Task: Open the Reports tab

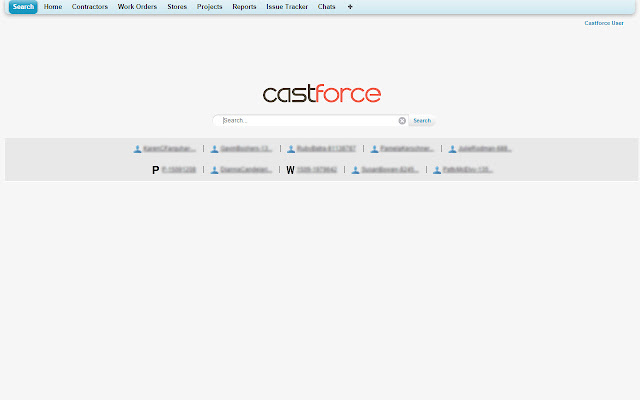Action: [x=244, y=7]
